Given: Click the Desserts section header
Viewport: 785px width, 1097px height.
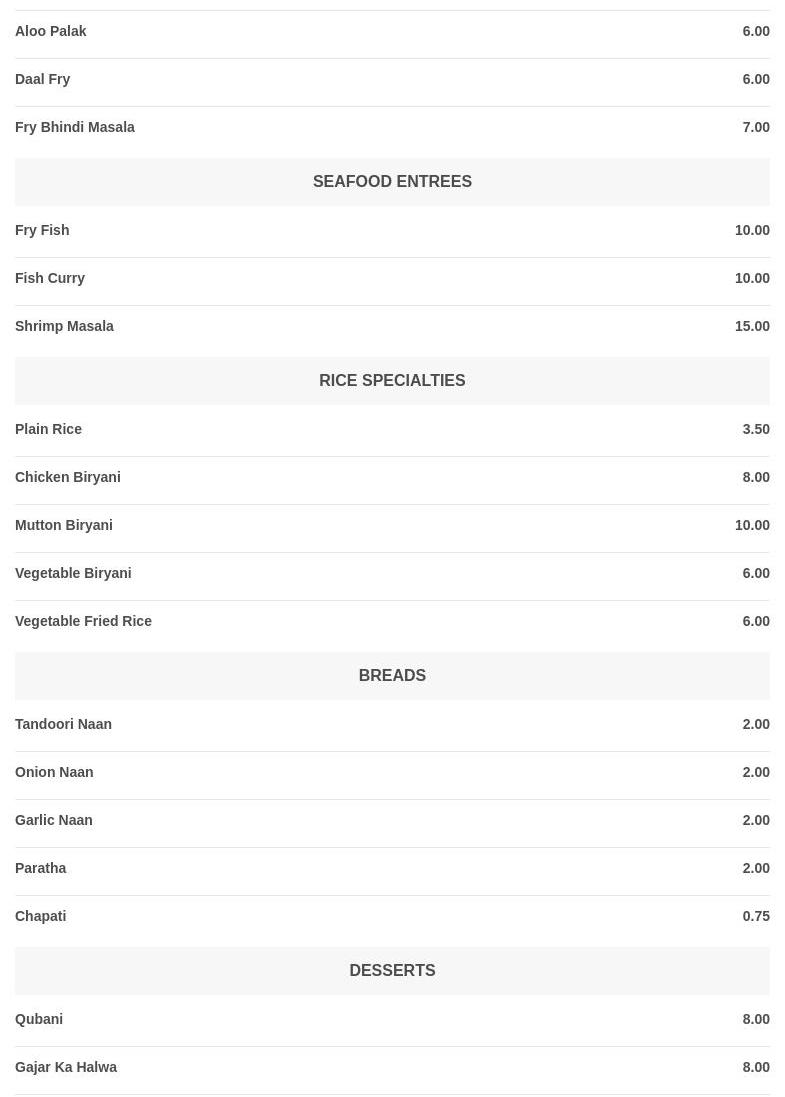Looking at the screenshot, I should pyautogui.click(x=392, y=970).
